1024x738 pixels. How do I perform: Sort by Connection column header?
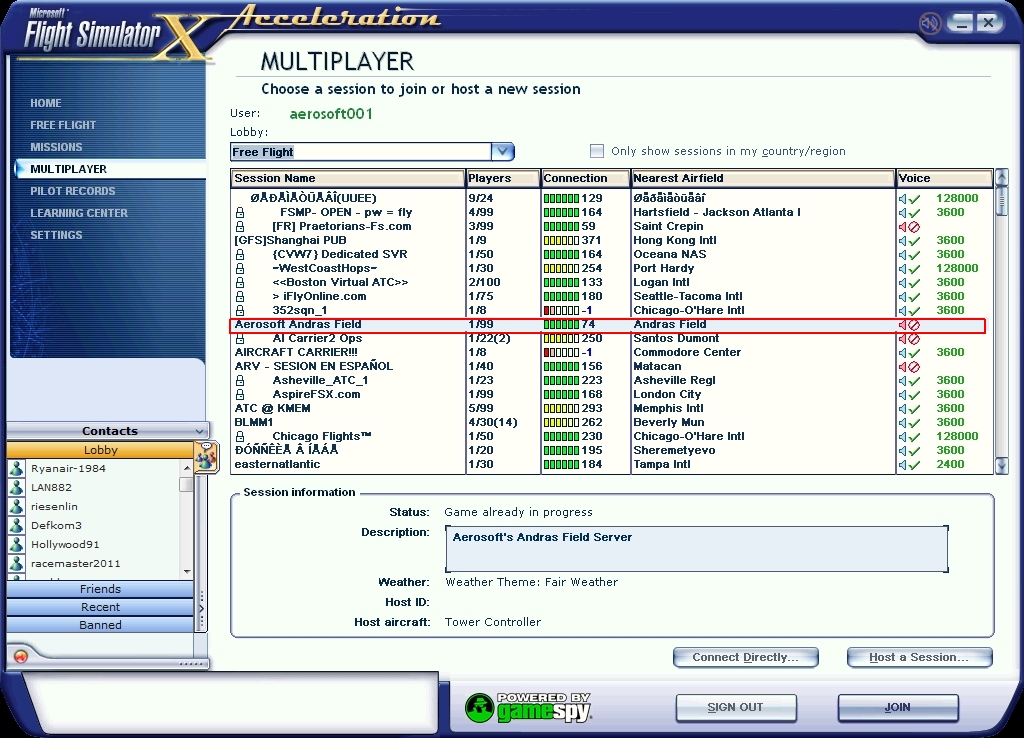click(x=585, y=178)
